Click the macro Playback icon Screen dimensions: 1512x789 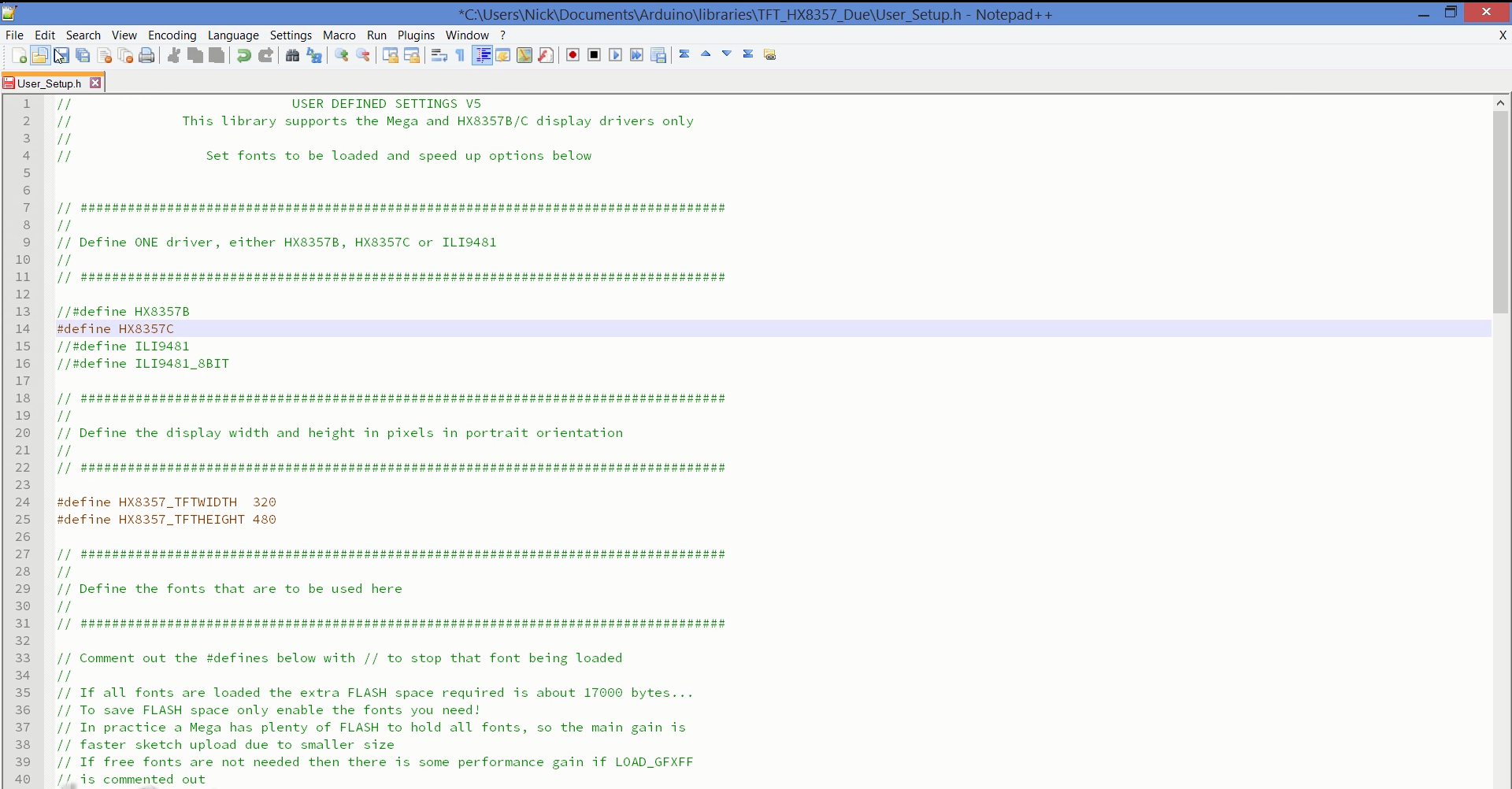tap(616, 55)
